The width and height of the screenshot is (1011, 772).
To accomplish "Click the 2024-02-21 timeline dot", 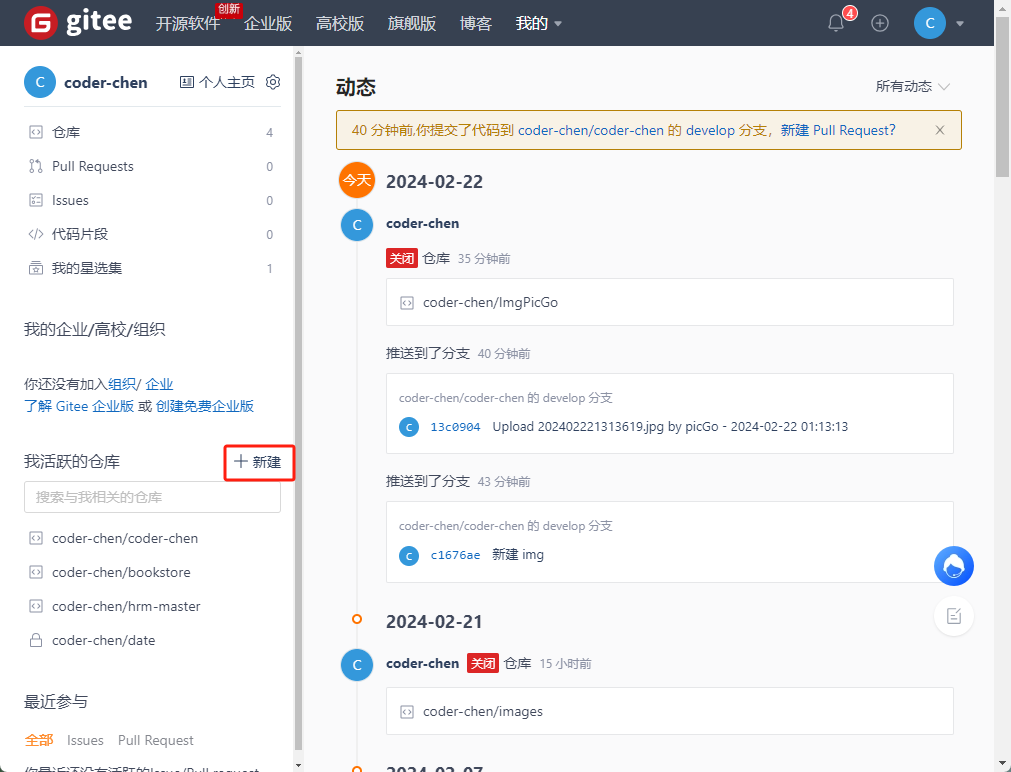I will pyautogui.click(x=357, y=619).
